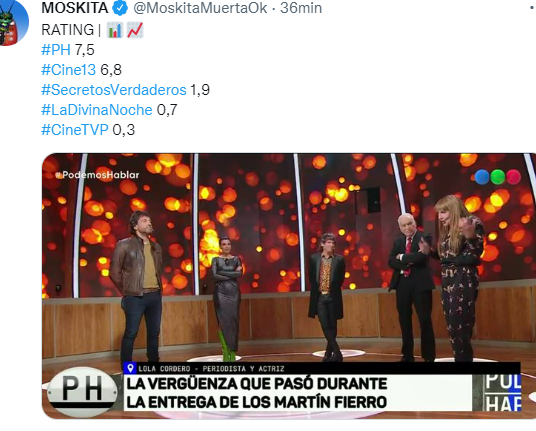
Task: Click the Martín Fierro headline caption
Action: [257, 393]
